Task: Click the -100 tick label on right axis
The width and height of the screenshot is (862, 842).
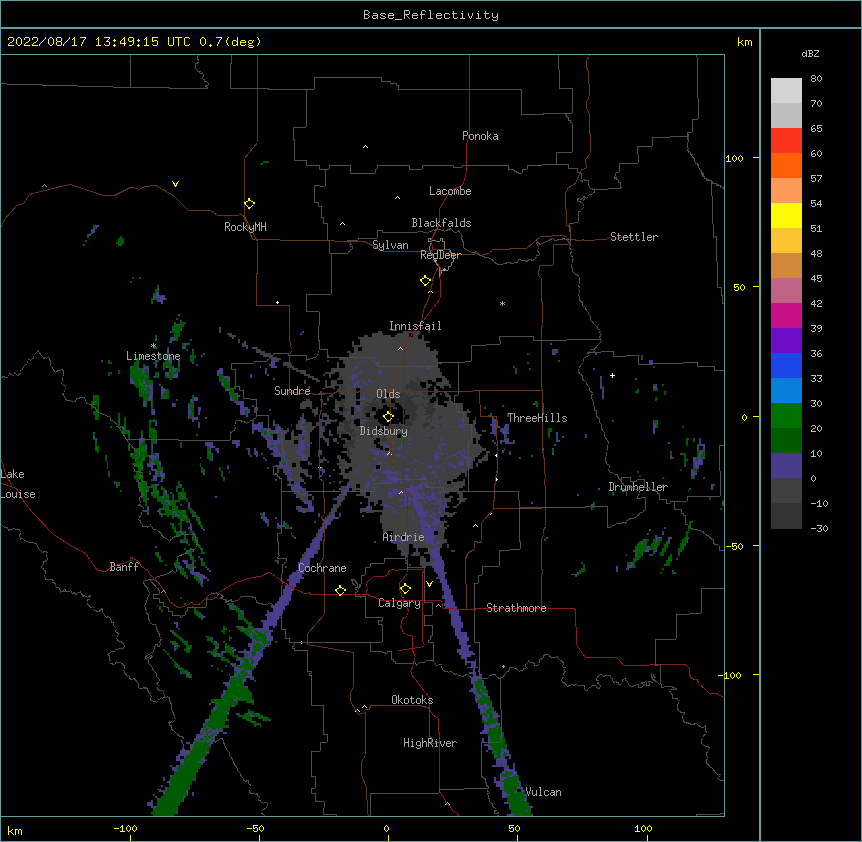Action: point(731,675)
